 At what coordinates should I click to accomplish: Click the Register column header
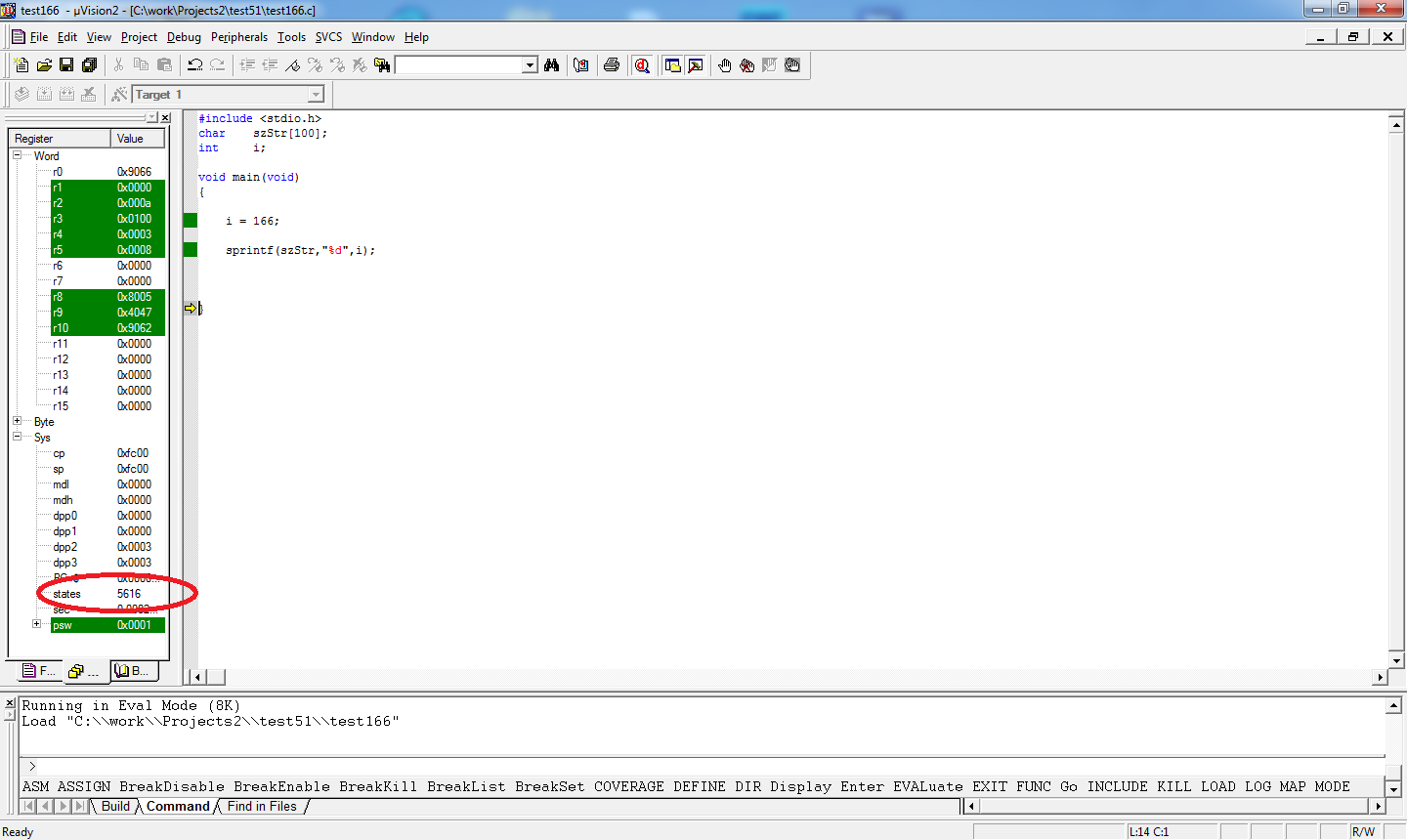(60, 139)
